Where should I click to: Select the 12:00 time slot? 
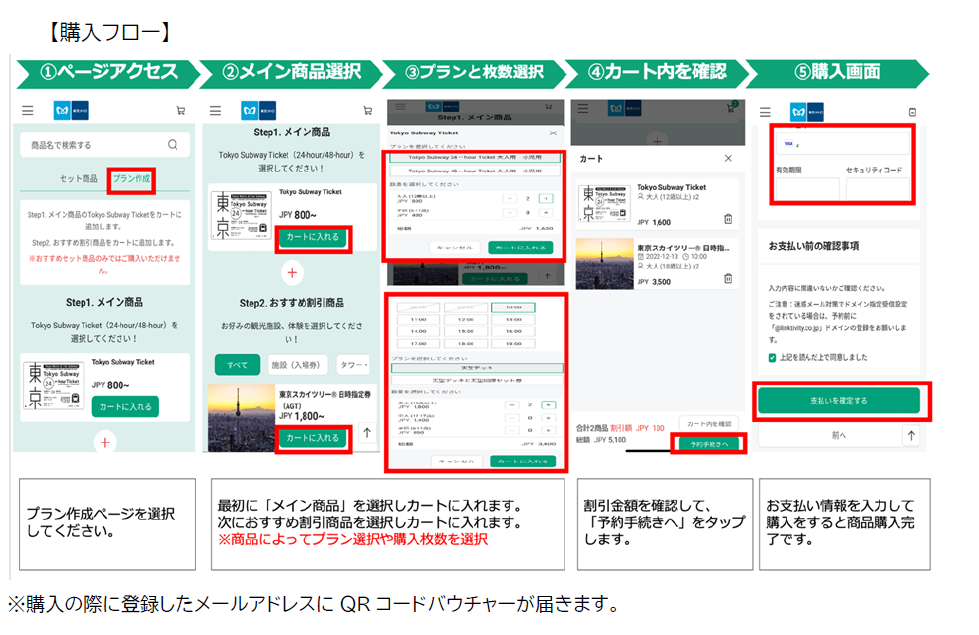pyautogui.click(x=466, y=320)
